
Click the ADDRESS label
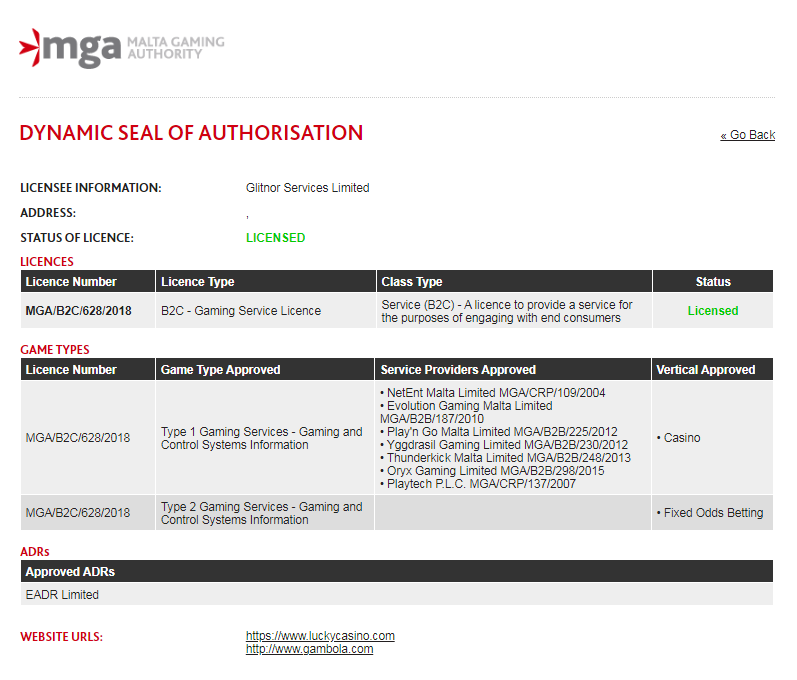48,213
